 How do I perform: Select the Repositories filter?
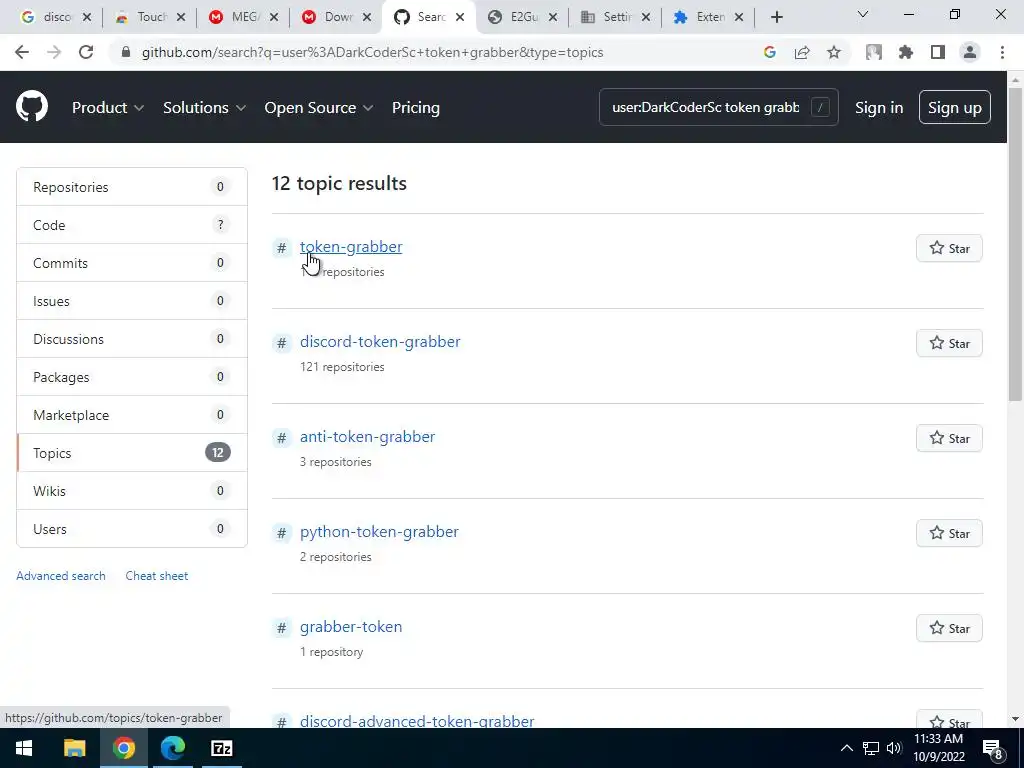132,187
